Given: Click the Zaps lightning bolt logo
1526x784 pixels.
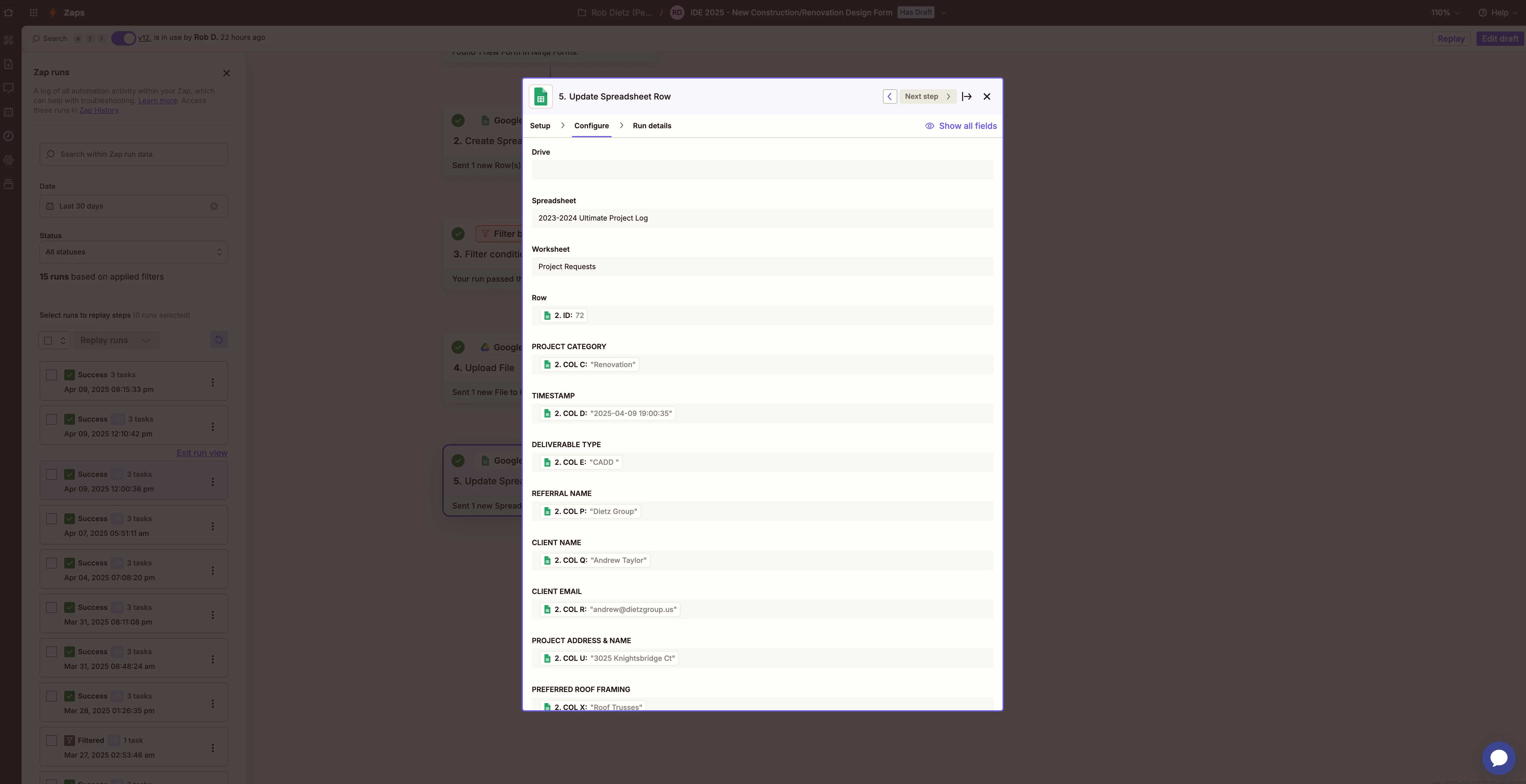Looking at the screenshot, I should pyautogui.click(x=53, y=12).
